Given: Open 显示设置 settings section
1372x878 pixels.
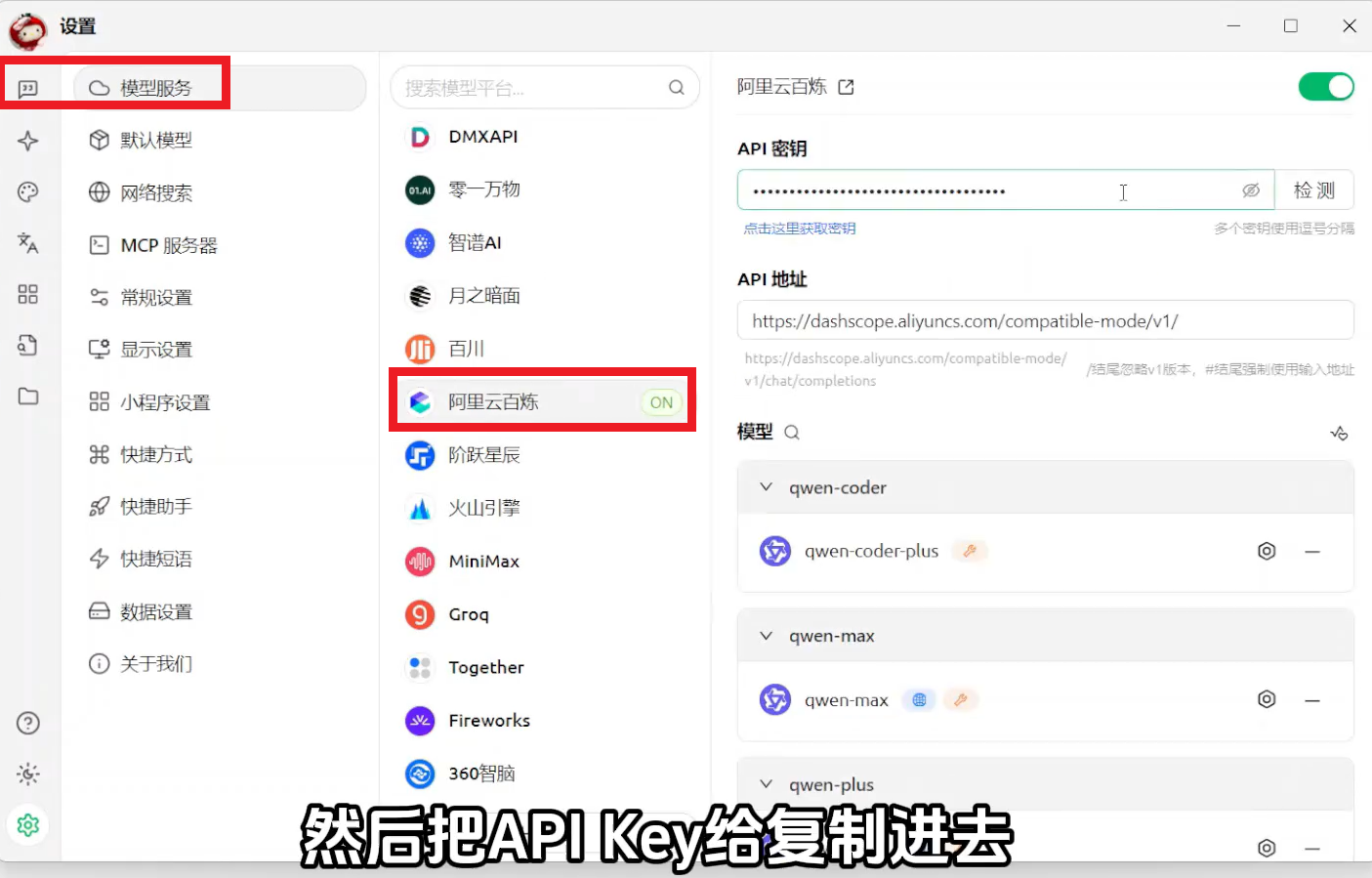Looking at the screenshot, I should pyautogui.click(x=220, y=349).
